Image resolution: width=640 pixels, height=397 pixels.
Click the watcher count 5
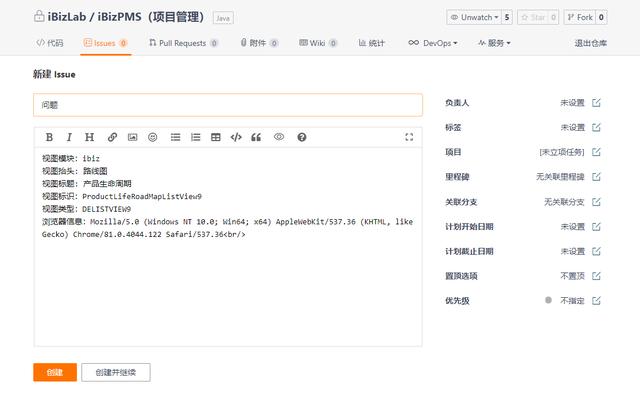(x=507, y=17)
